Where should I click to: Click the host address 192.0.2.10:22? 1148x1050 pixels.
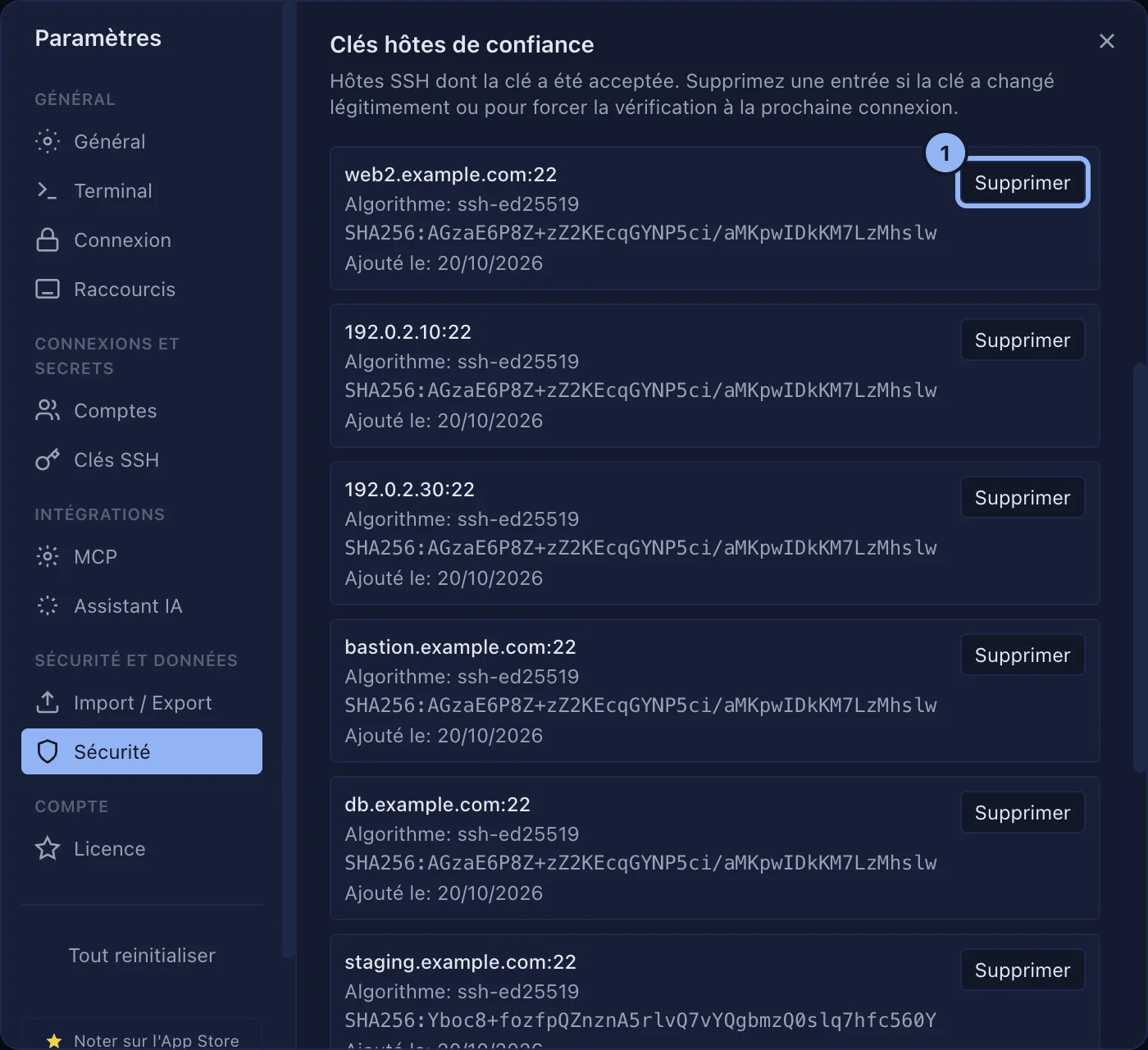coord(408,331)
